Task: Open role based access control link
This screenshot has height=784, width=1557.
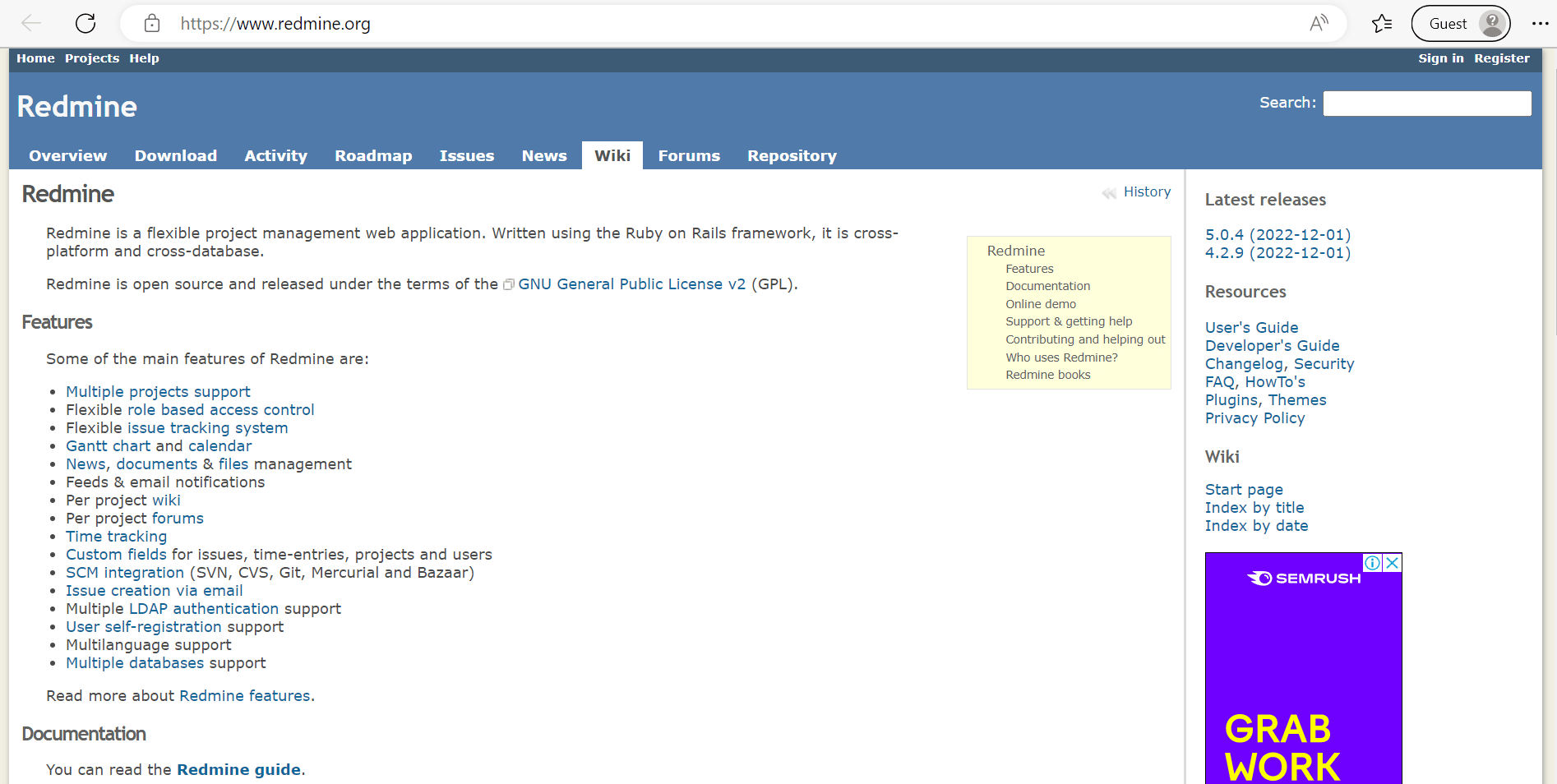Action: [x=220, y=410]
